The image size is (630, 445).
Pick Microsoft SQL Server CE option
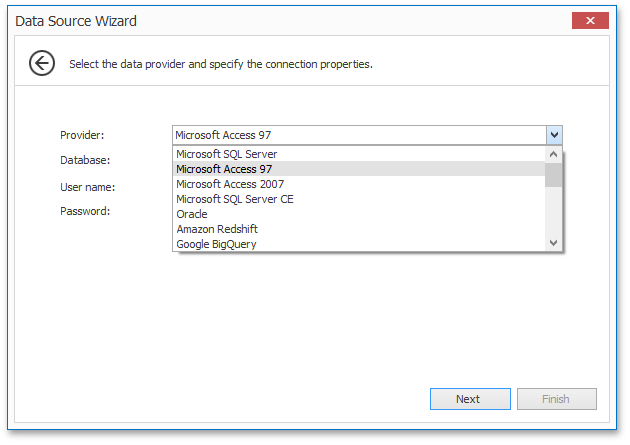point(359,199)
